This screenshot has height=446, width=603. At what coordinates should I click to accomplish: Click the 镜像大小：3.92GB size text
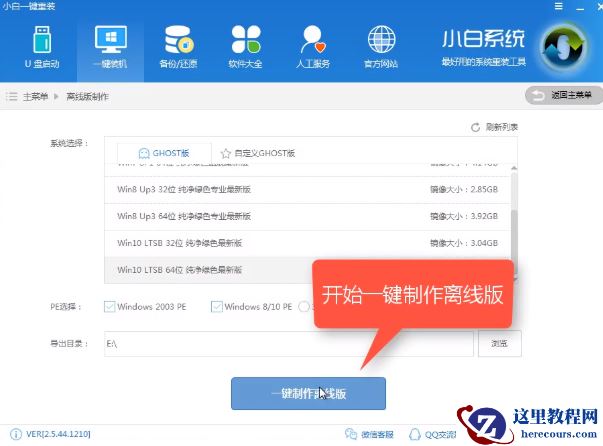(464, 216)
